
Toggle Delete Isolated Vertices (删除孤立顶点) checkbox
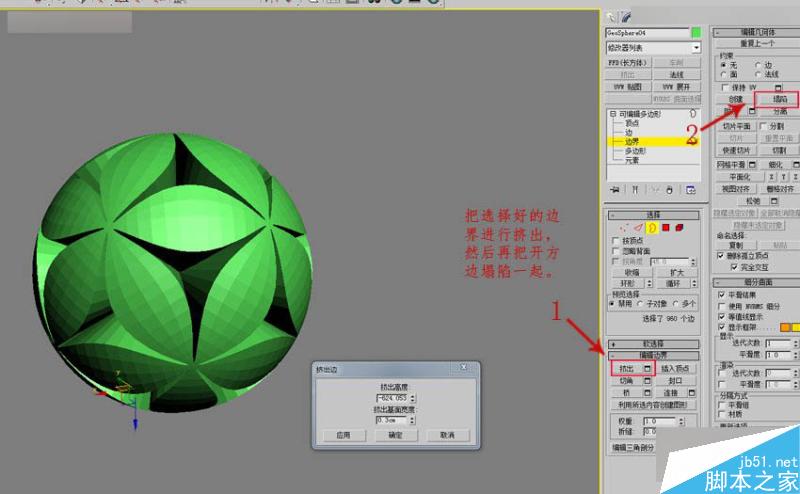[720, 255]
